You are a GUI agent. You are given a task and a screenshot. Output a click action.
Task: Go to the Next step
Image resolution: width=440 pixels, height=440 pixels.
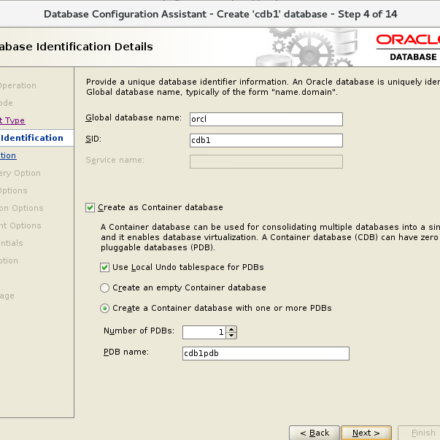366,433
